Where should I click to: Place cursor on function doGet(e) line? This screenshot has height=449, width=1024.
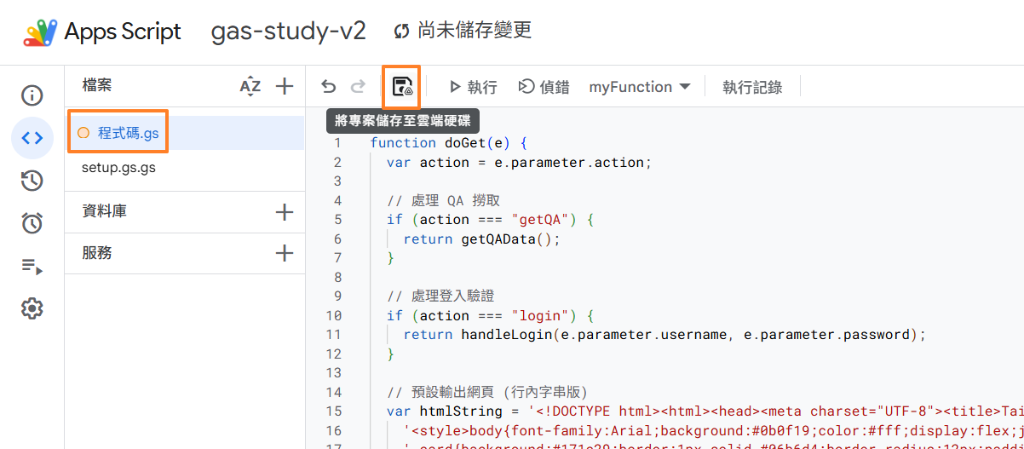[x=451, y=143]
